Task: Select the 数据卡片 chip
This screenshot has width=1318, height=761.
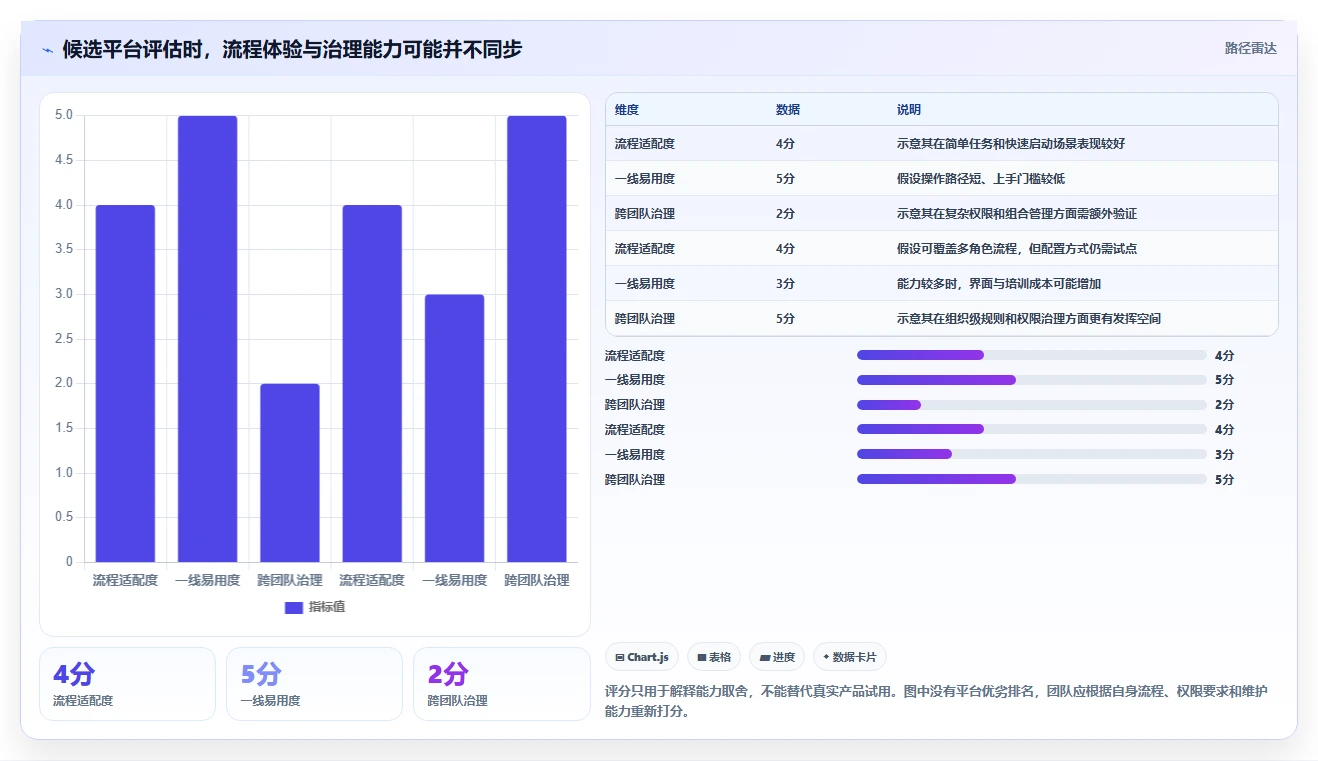Action: point(849,657)
